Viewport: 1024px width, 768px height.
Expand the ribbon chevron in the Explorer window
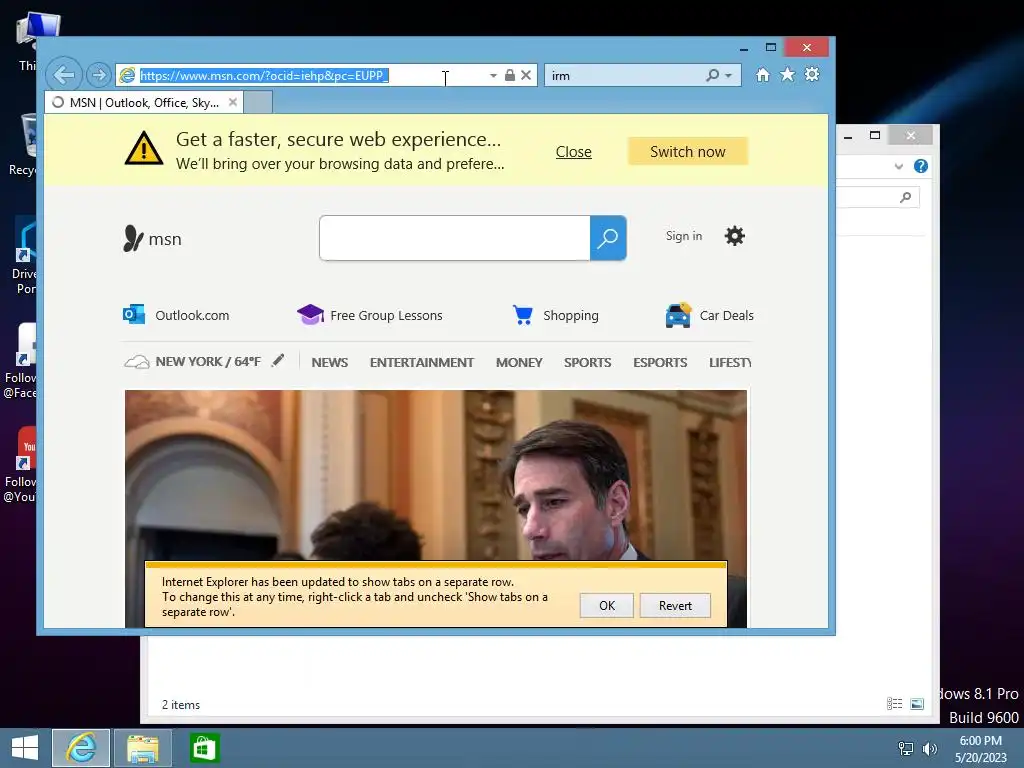[x=899, y=166]
